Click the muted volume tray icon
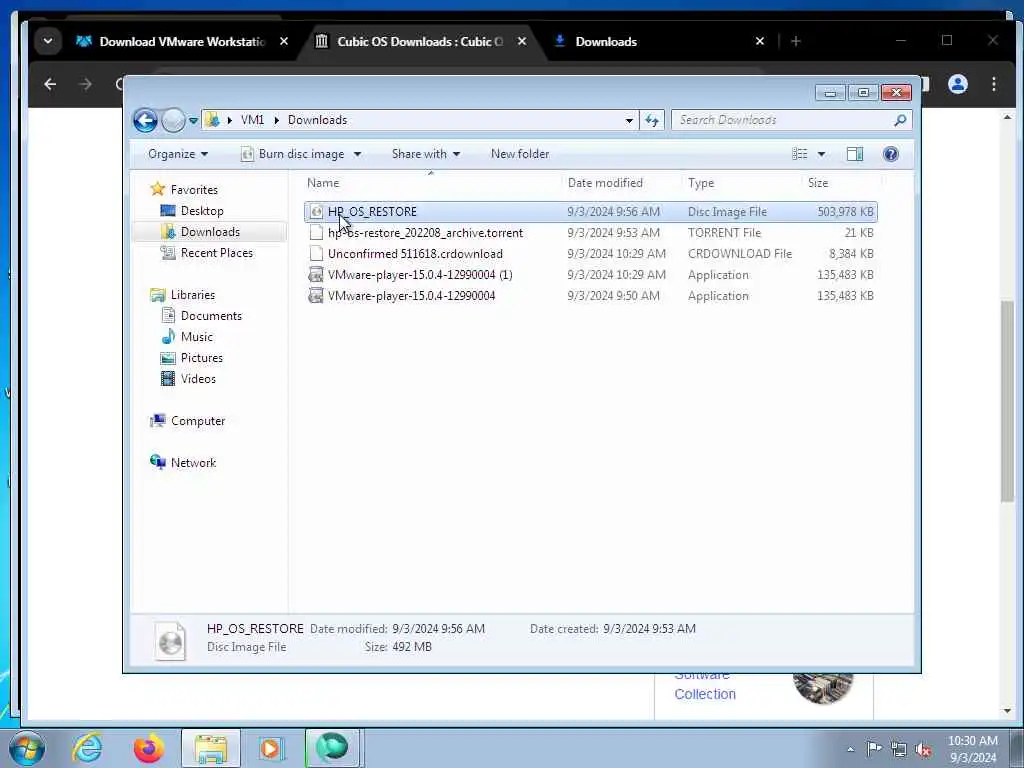The height and width of the screenshot is (768, 1024). pyautogui.click(x=923, y=750)
